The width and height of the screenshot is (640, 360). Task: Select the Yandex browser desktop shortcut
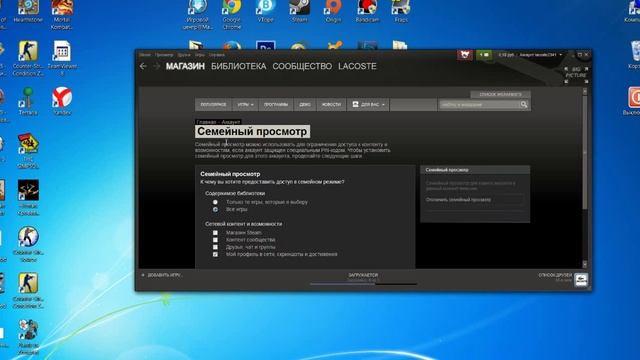(x=62, y=101)
